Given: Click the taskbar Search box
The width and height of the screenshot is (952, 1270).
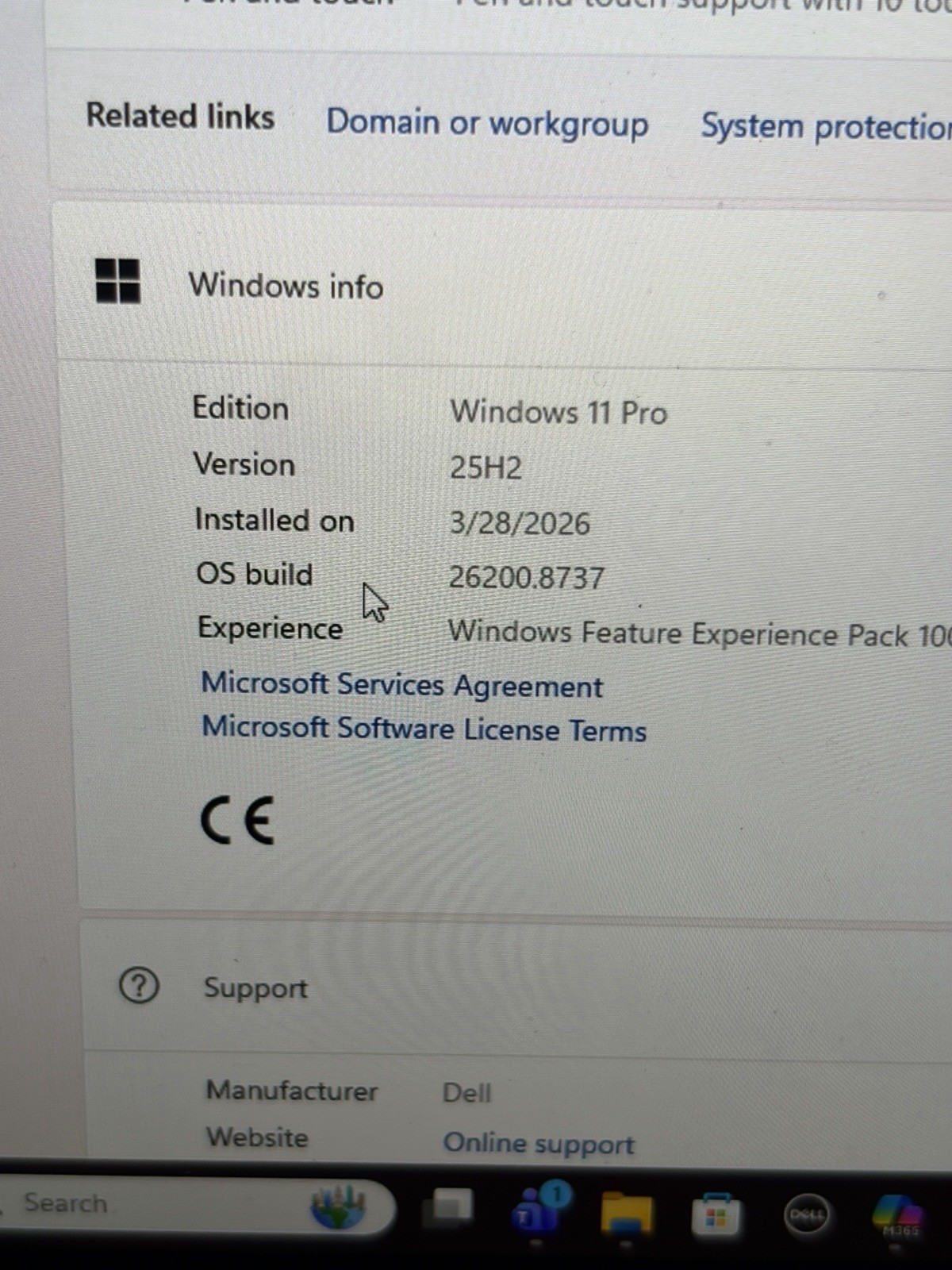Looking at the screenshot, I should [x=197, y=1205].
